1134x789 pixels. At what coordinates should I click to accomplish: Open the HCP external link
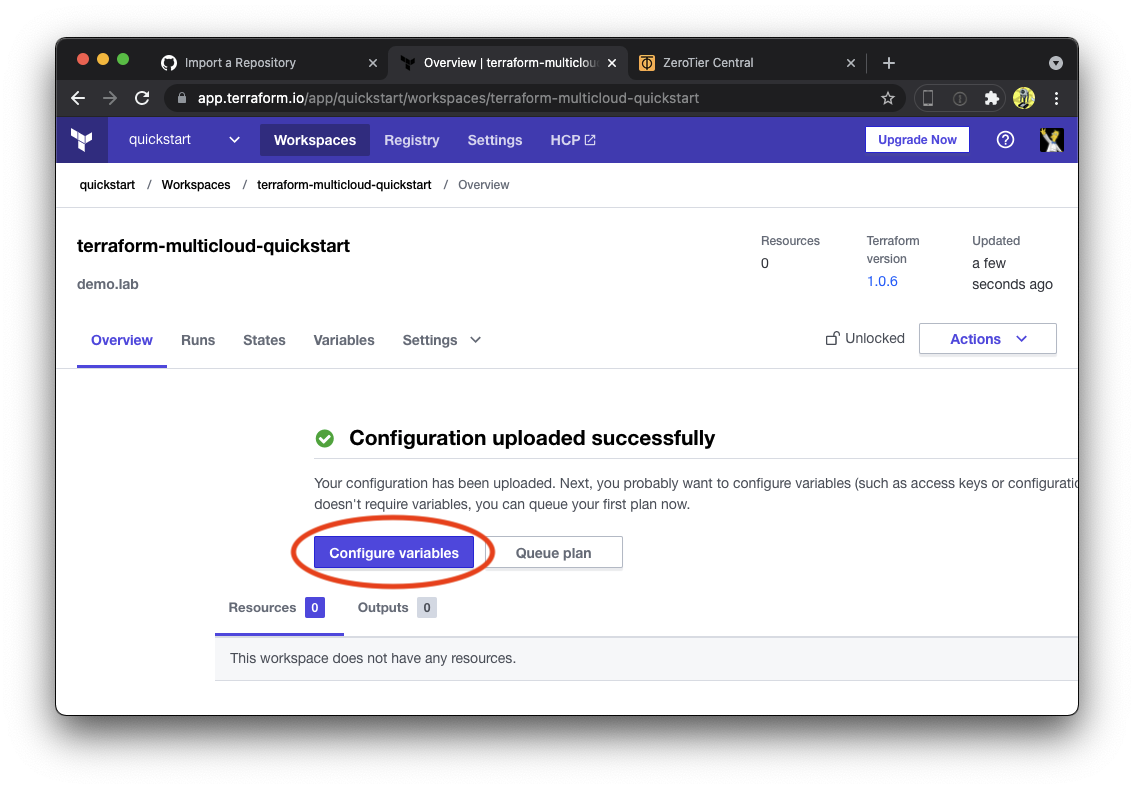[573, 140]
